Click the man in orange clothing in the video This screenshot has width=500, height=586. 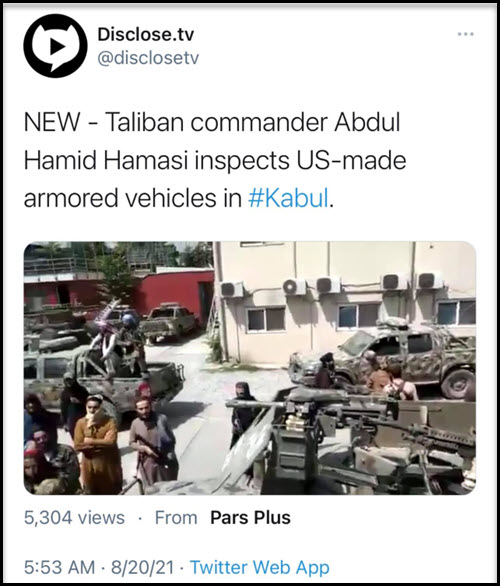97,445
